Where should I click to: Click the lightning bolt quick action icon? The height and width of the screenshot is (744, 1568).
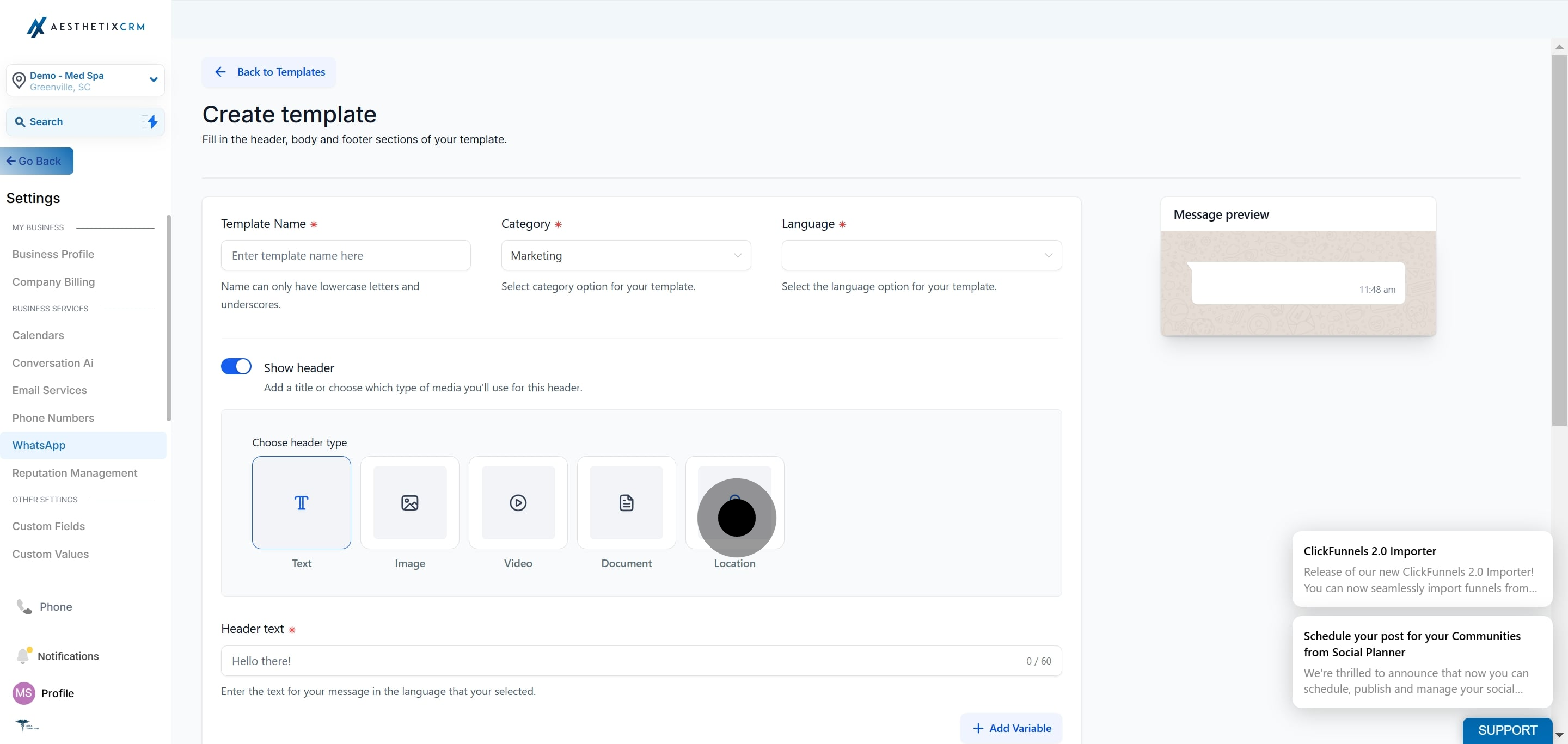152,122
